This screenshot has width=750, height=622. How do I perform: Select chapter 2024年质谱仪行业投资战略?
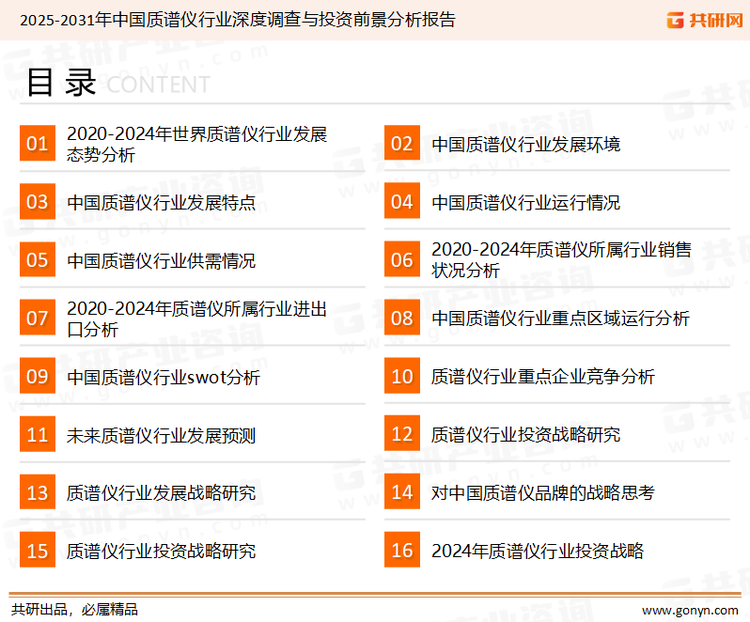(x=538, y=551)
